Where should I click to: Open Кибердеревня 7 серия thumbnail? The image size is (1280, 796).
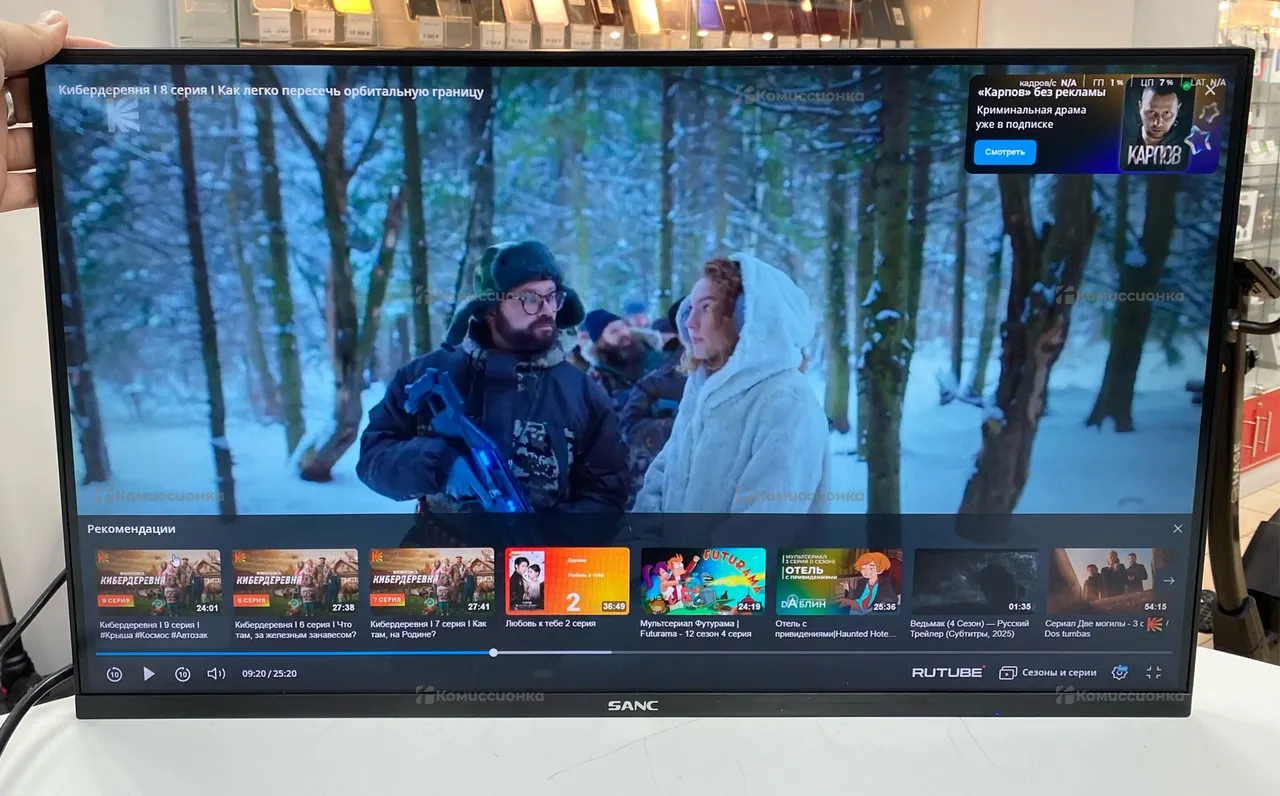[431, 582]
